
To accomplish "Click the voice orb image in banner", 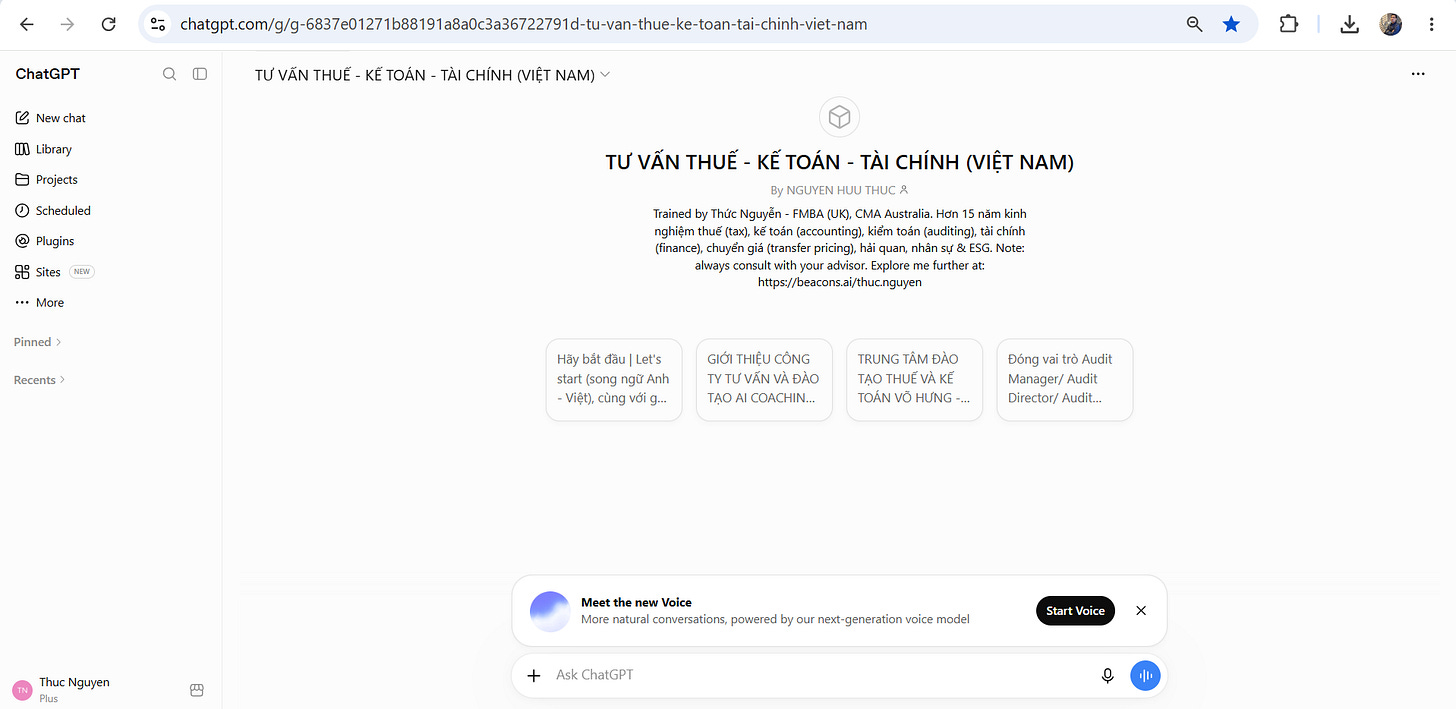I will coord(550,611).
